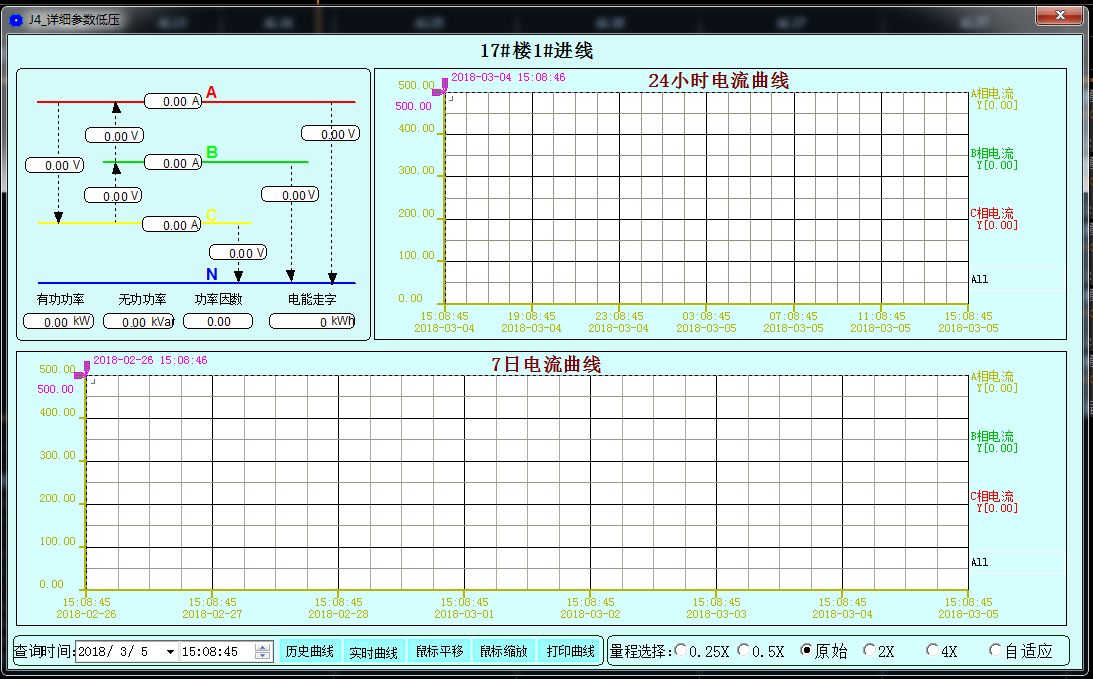
Task: Select the 4X range radio button
Action: (x=931, y=650)
